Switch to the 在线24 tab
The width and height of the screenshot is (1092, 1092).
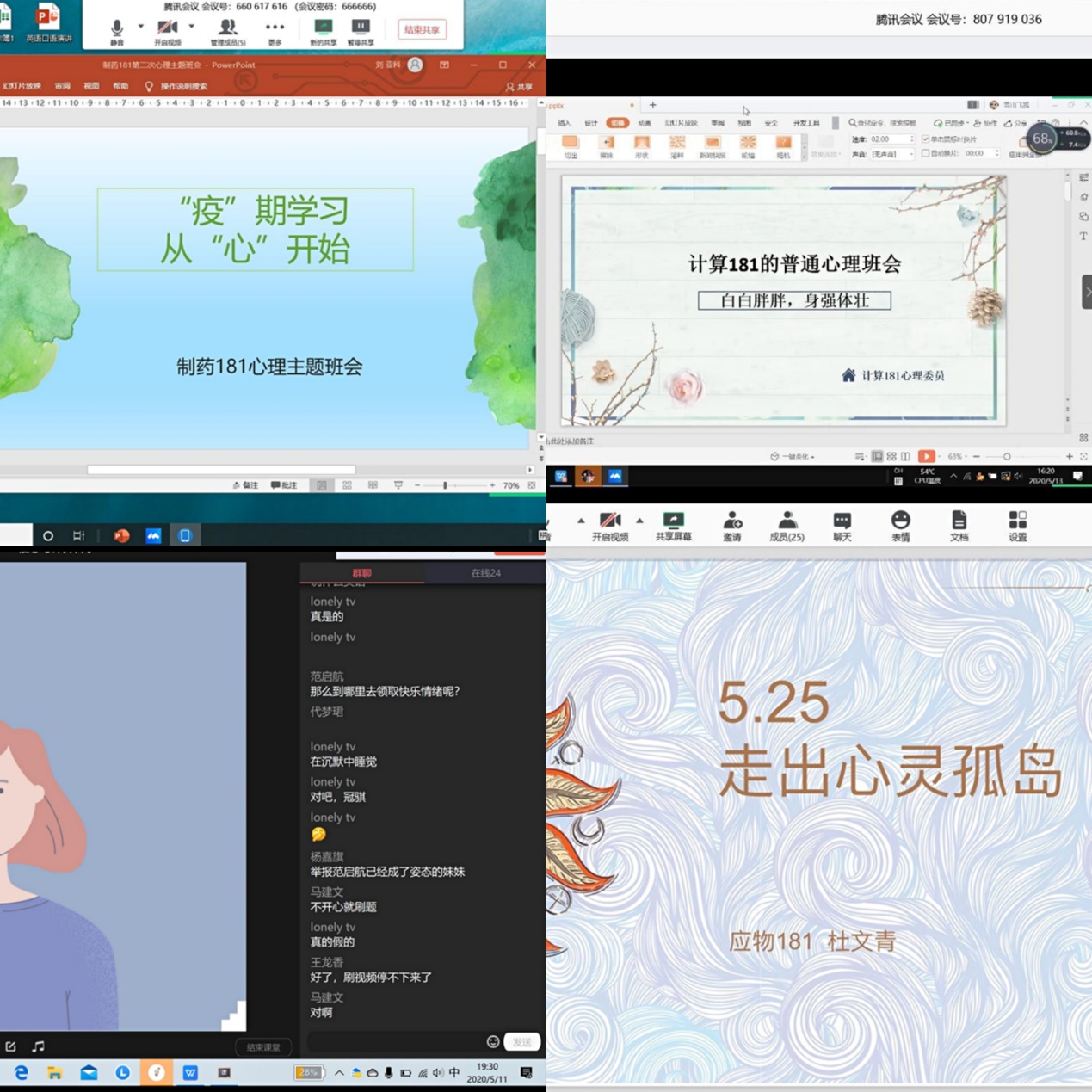[x=485, y=573]
